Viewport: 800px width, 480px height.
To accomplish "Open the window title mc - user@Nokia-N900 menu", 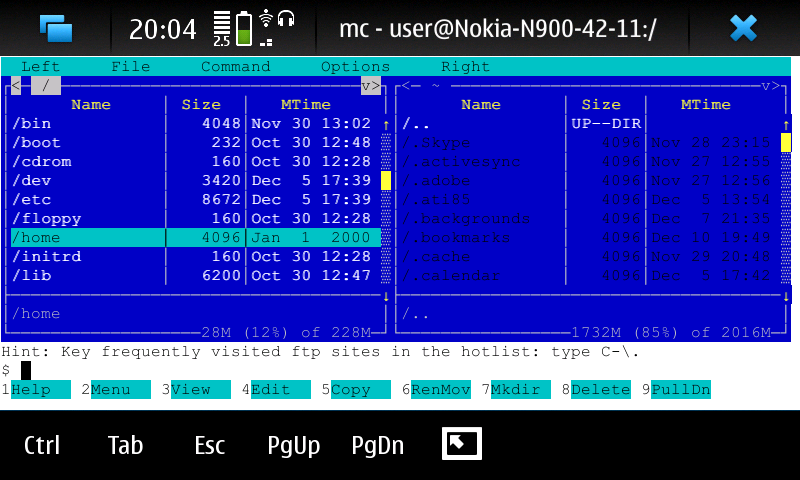I will (x=497, y=29).
